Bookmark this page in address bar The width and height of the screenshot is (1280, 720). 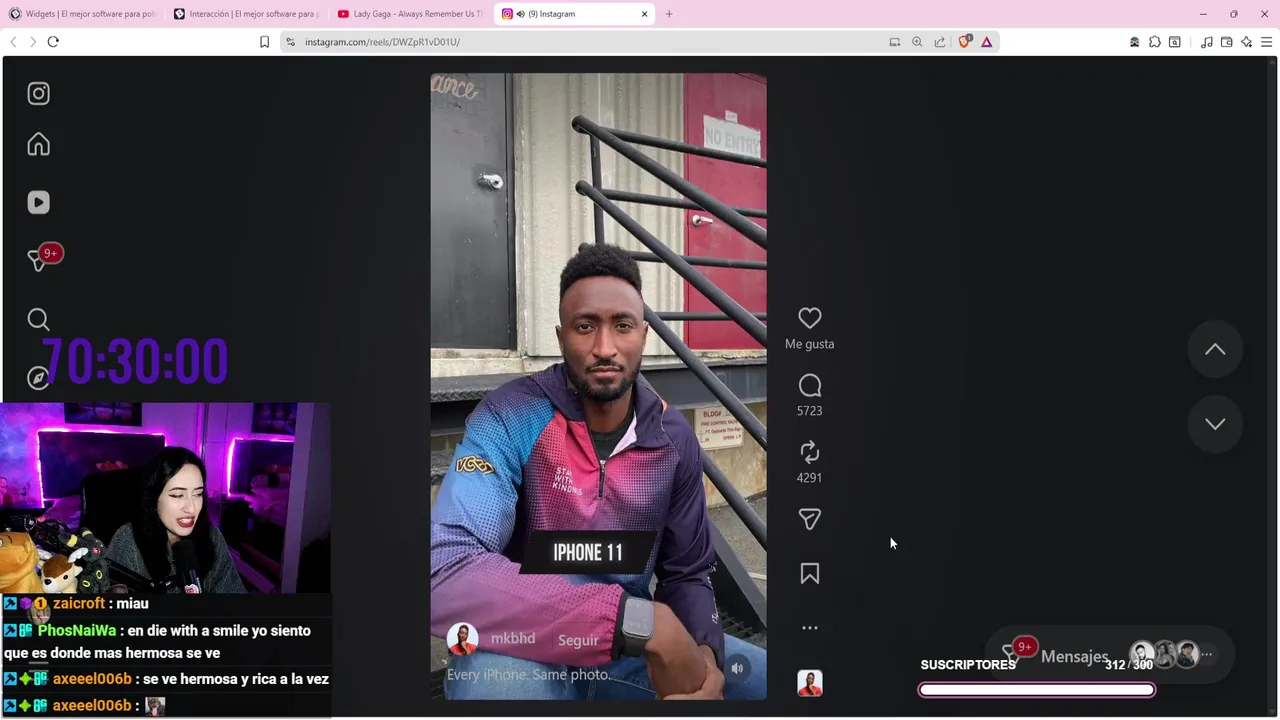264,42
